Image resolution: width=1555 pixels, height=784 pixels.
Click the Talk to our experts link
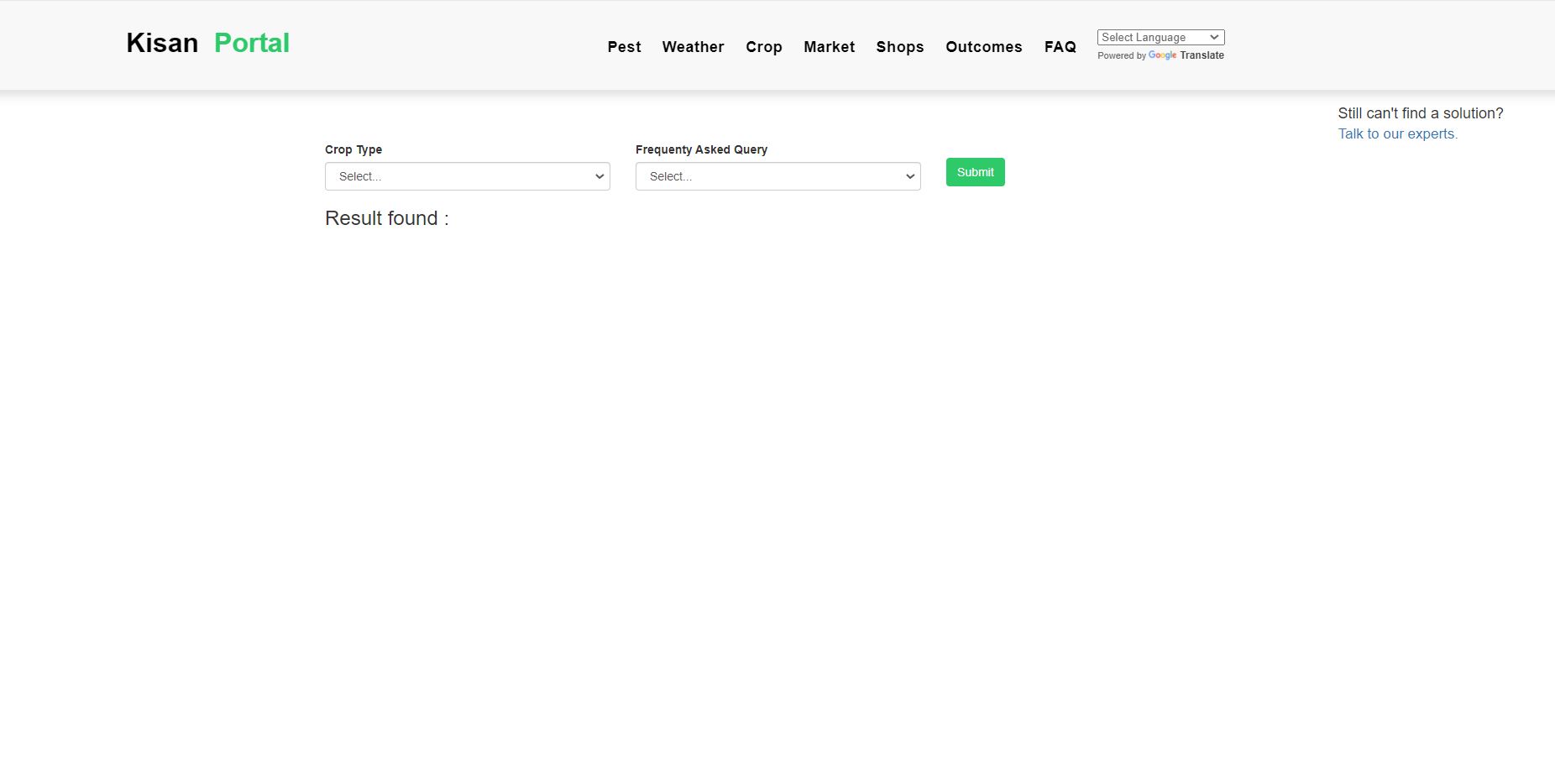(1396, 133)
